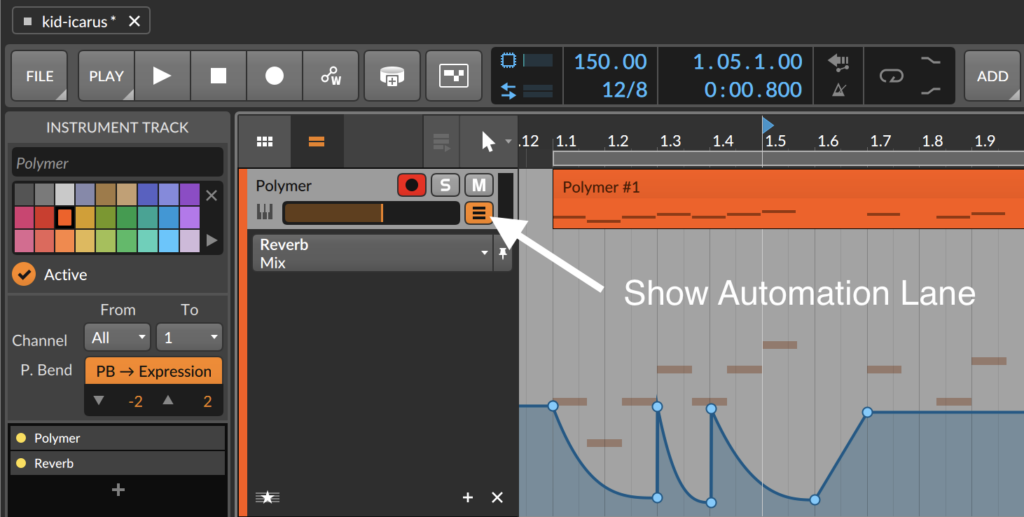Select light blue color swatch
This screenshot has width=1024, height=517.
tap(169, 240)
